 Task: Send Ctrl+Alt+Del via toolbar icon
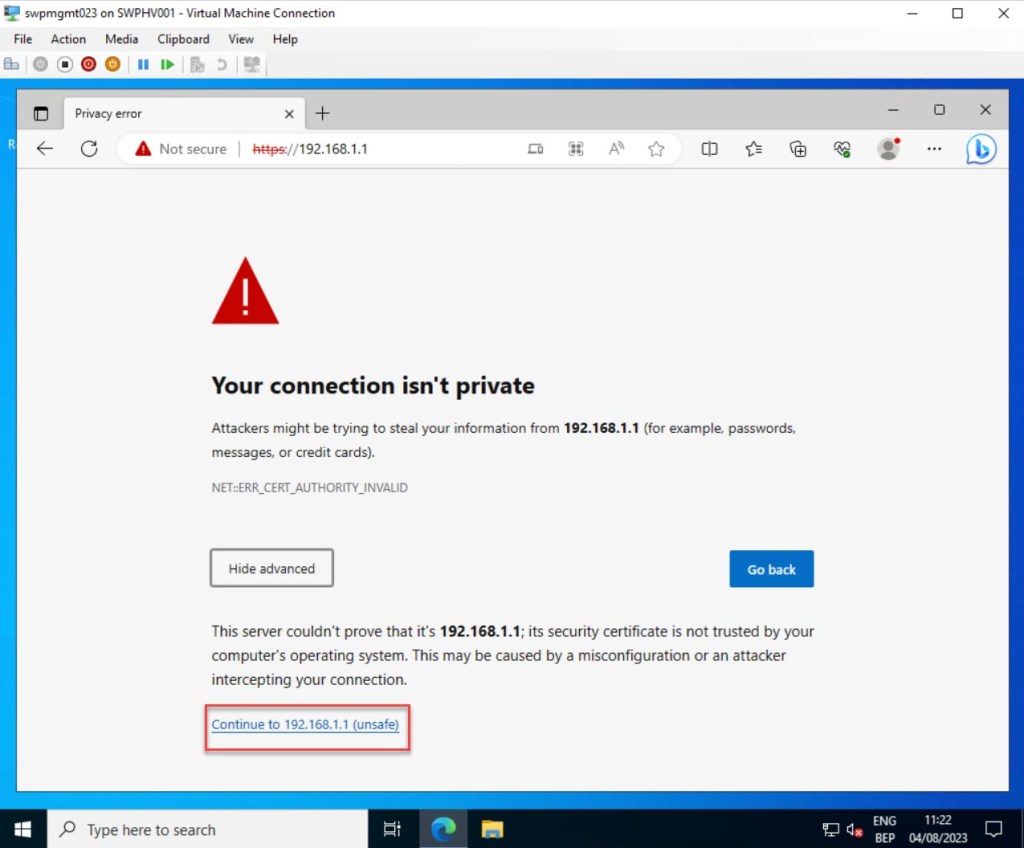pos(12,64)
